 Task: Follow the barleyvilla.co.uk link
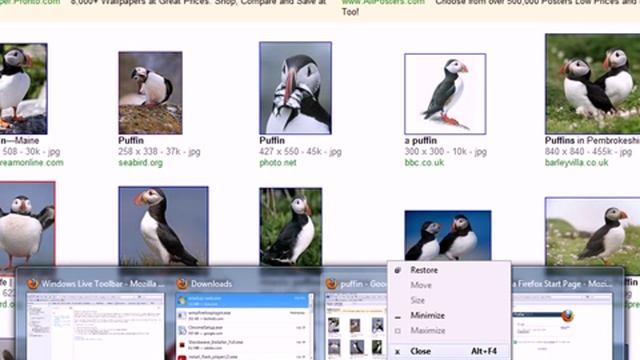click(576, 163)
